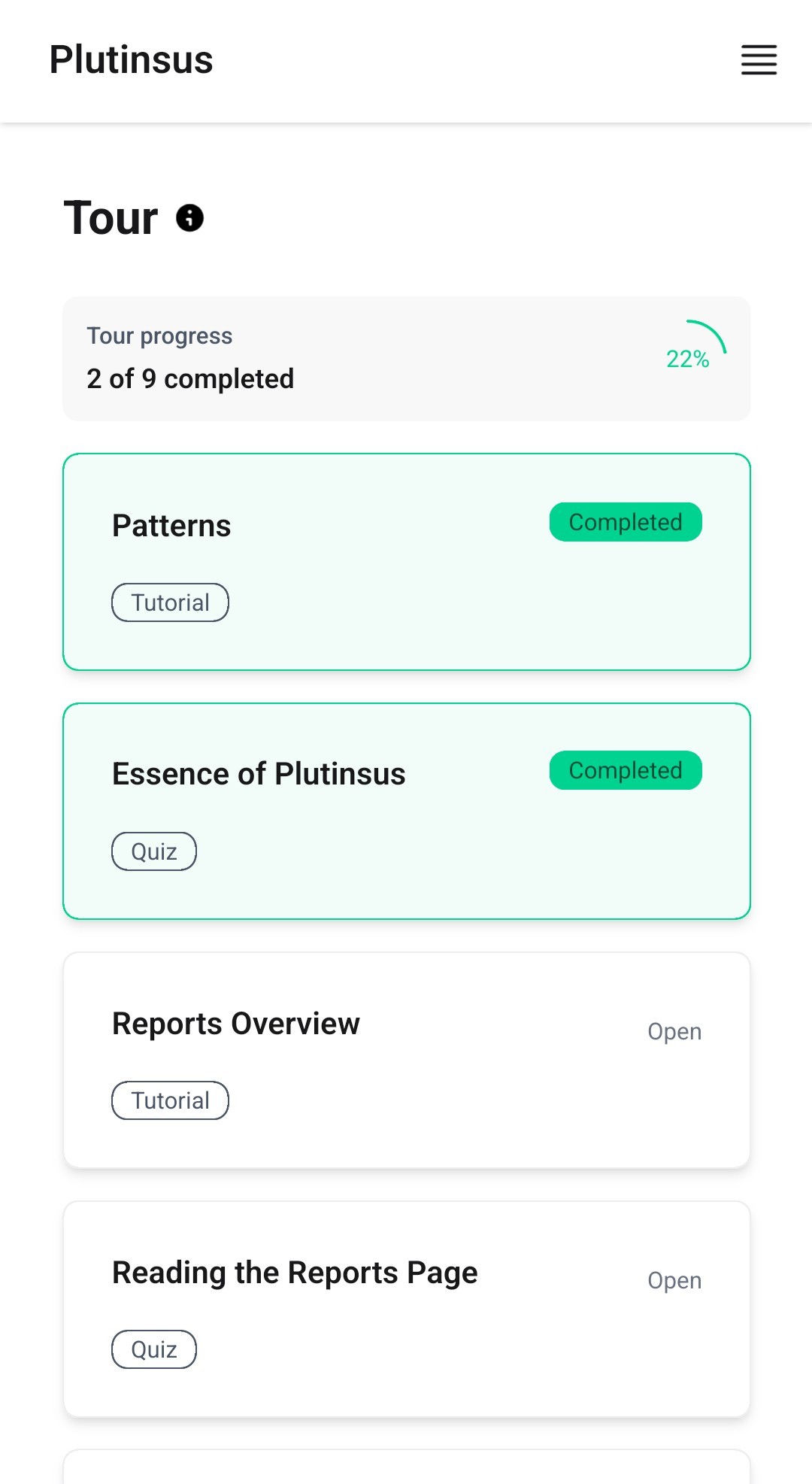Viewport: 812px width, 1484px height.
Task: Click Completed badge on Essence of Plutinsus
Action: click(x=626, y=770)
